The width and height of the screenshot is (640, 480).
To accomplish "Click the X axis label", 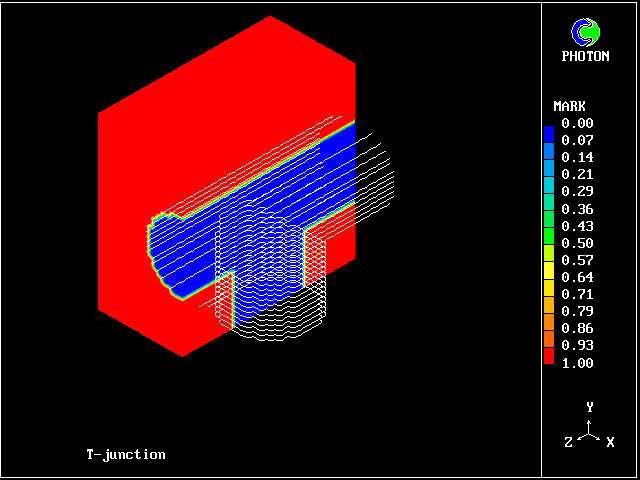I will tap(610, 441).
